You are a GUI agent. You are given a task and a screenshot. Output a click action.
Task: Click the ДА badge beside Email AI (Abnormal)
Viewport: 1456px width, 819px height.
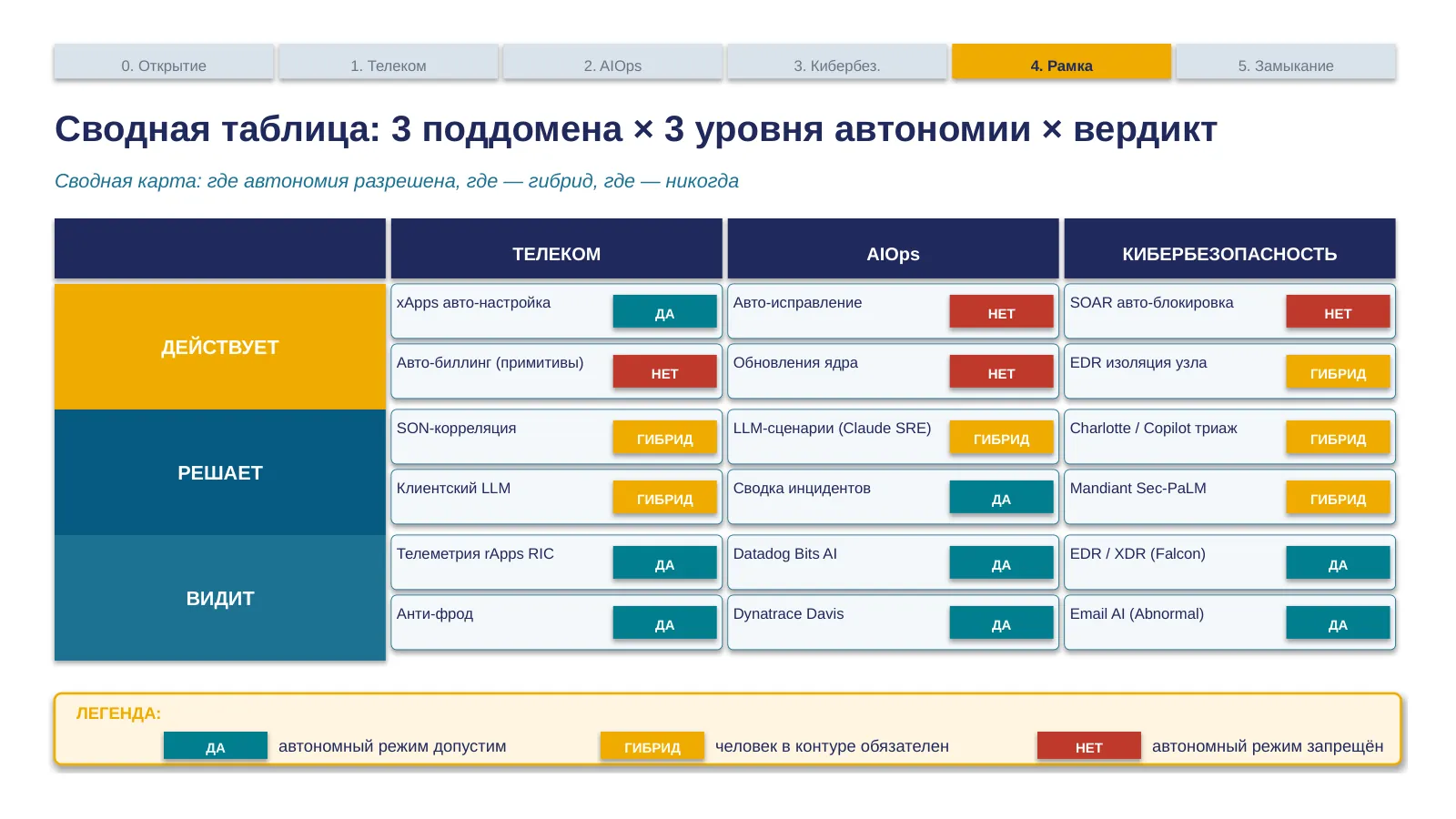pyautogui.click(x=1339, y=623)
